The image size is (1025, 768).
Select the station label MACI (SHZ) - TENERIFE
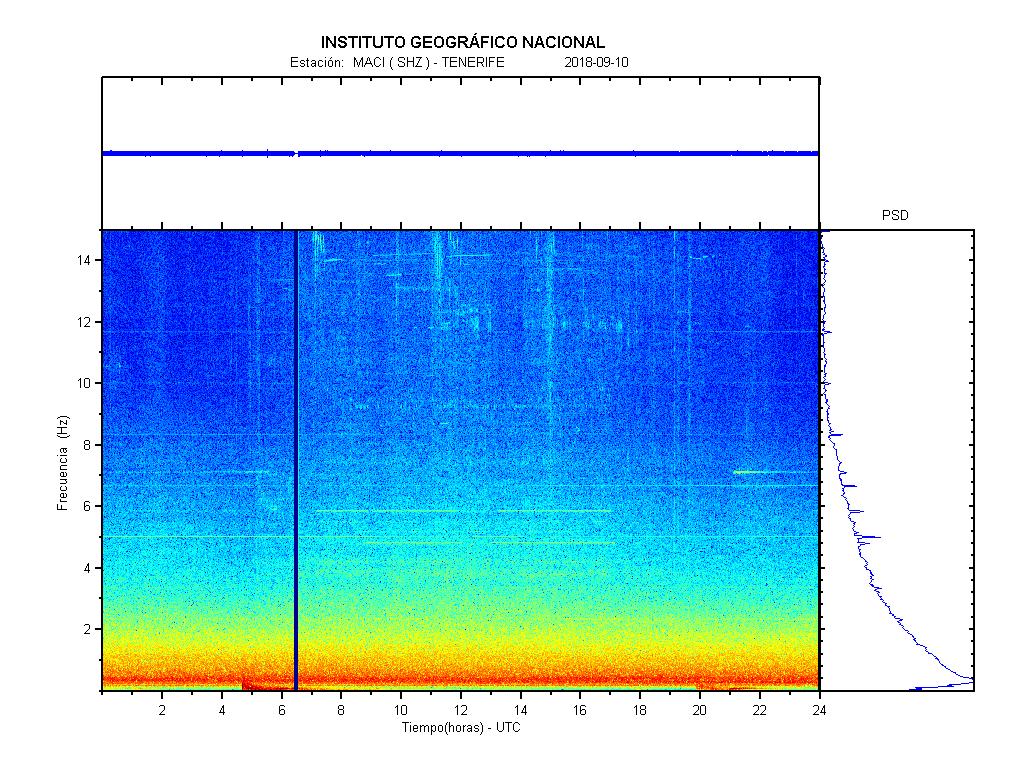point(428,62)
